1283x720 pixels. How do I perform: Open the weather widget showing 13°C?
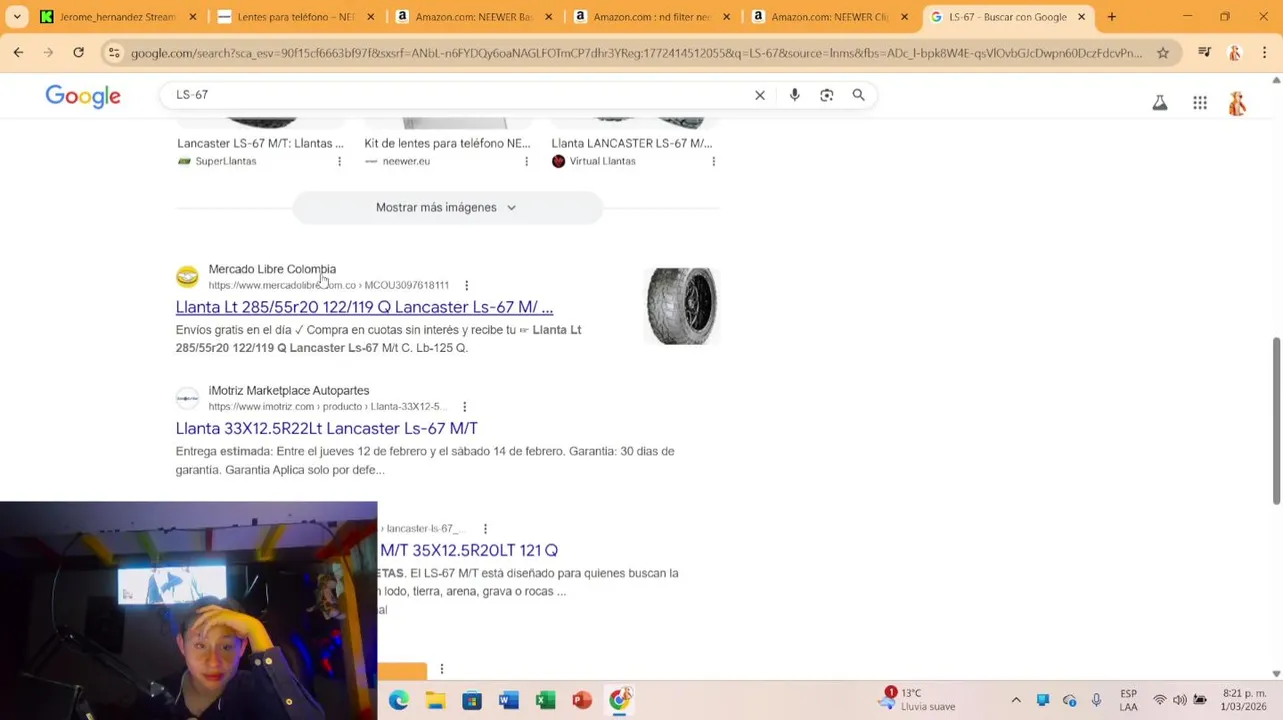pos(918,700)
